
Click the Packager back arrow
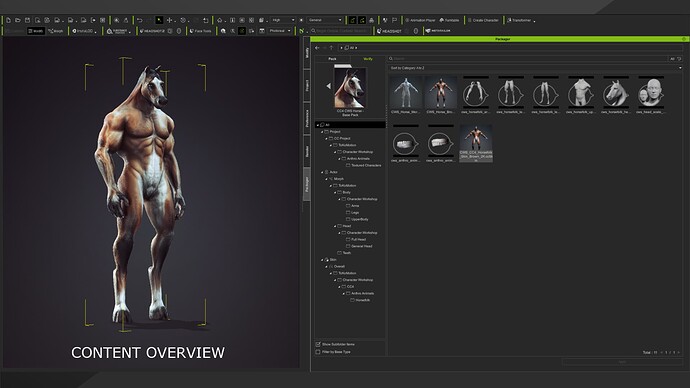(317, 48)
